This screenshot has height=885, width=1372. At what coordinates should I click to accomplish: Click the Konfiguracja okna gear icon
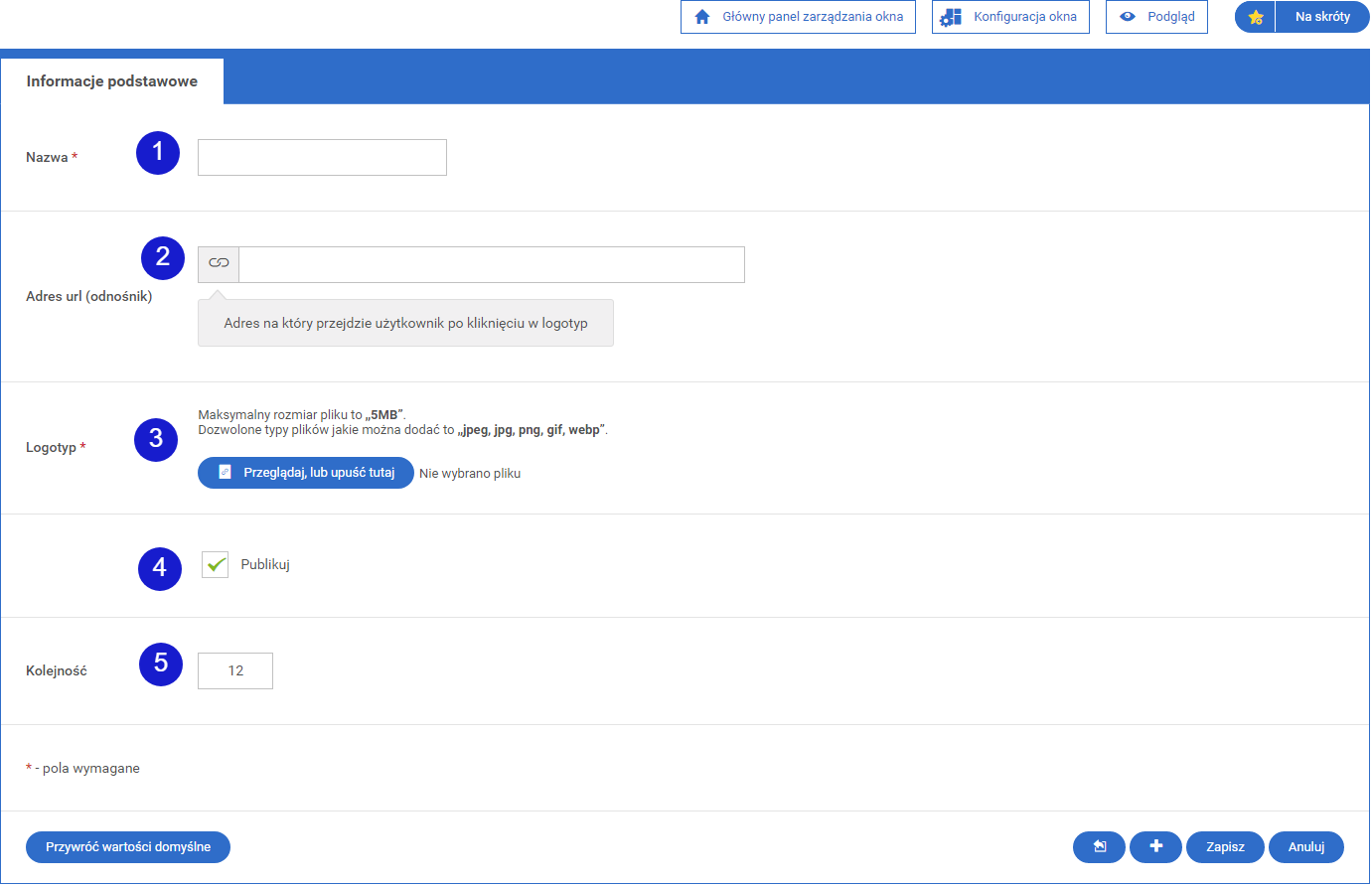[x=951, y=17]
